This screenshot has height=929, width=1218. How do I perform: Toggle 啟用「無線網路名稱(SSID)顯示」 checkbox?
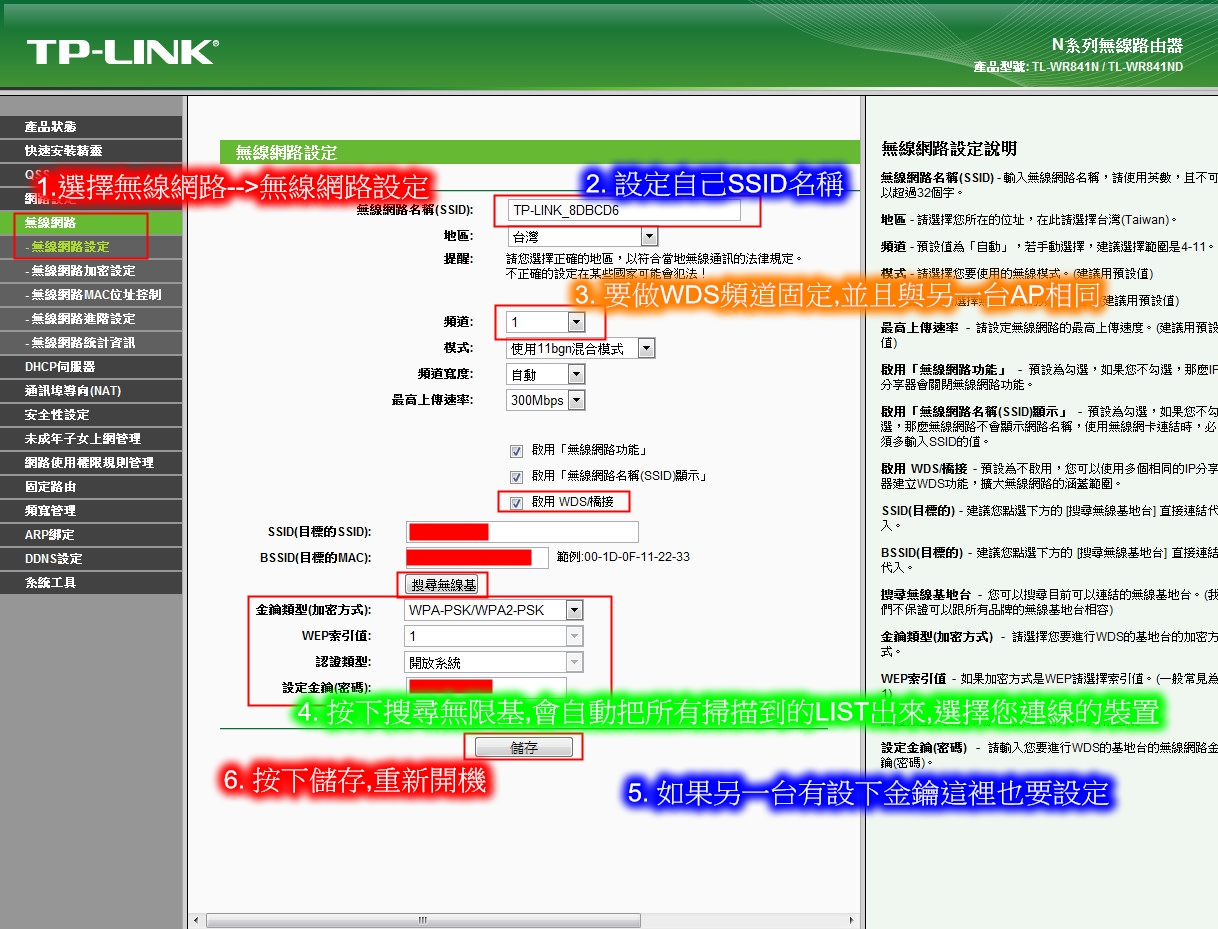(517, 477)
